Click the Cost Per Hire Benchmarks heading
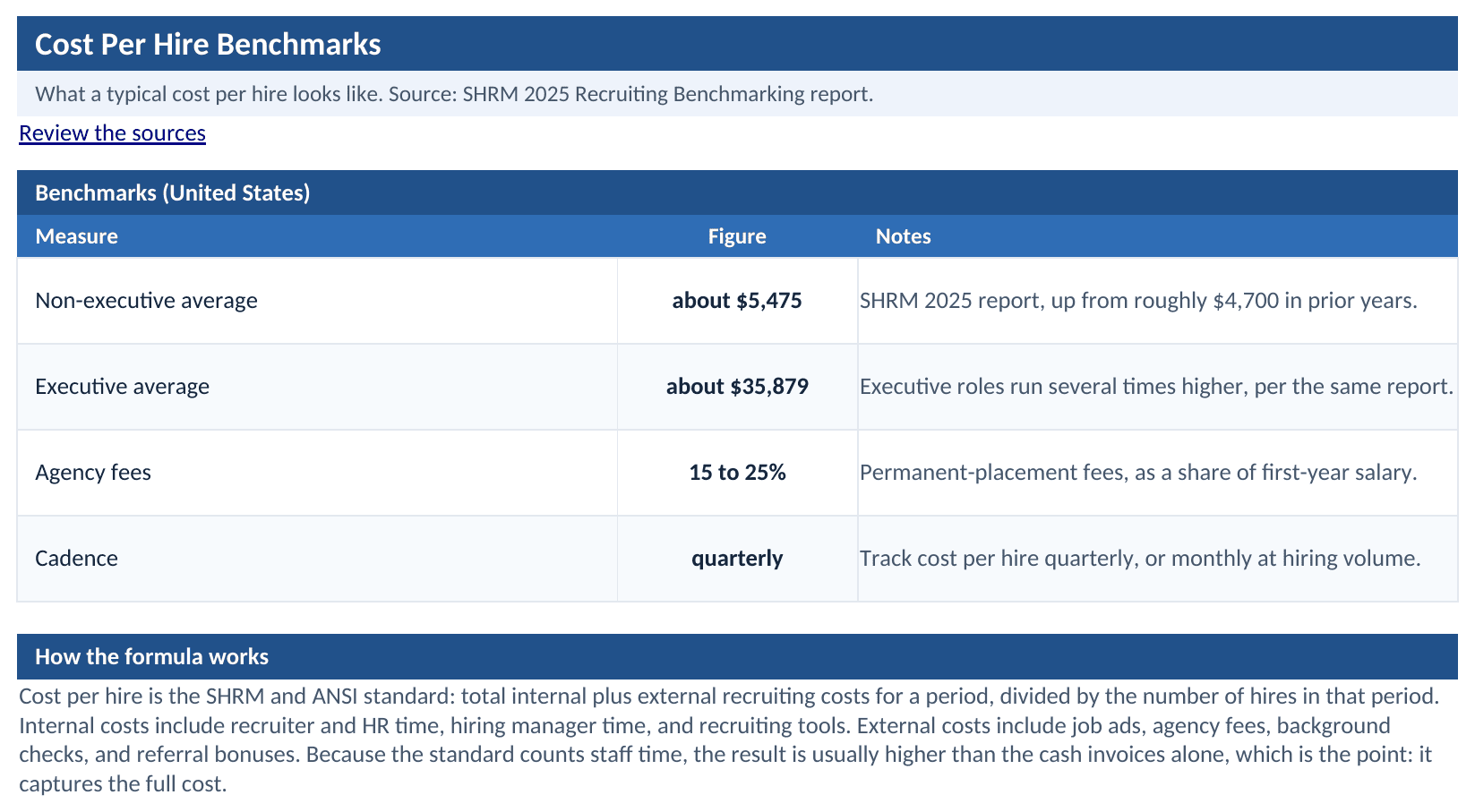The height and width of the screenshot is (812, 1475). pyautogui.click(x=208, y=44)
